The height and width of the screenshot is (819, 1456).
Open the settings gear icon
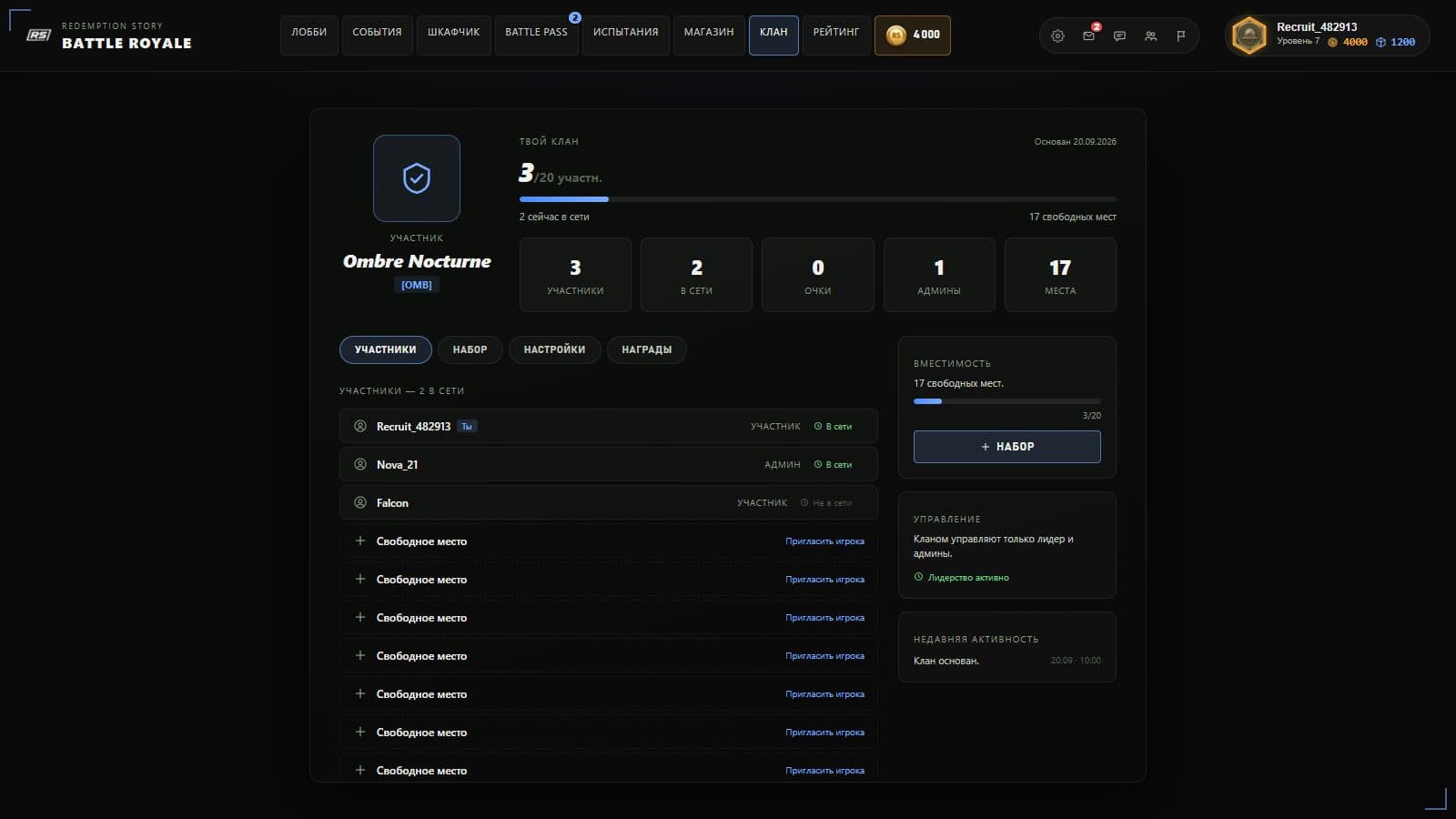[1057, 36]
